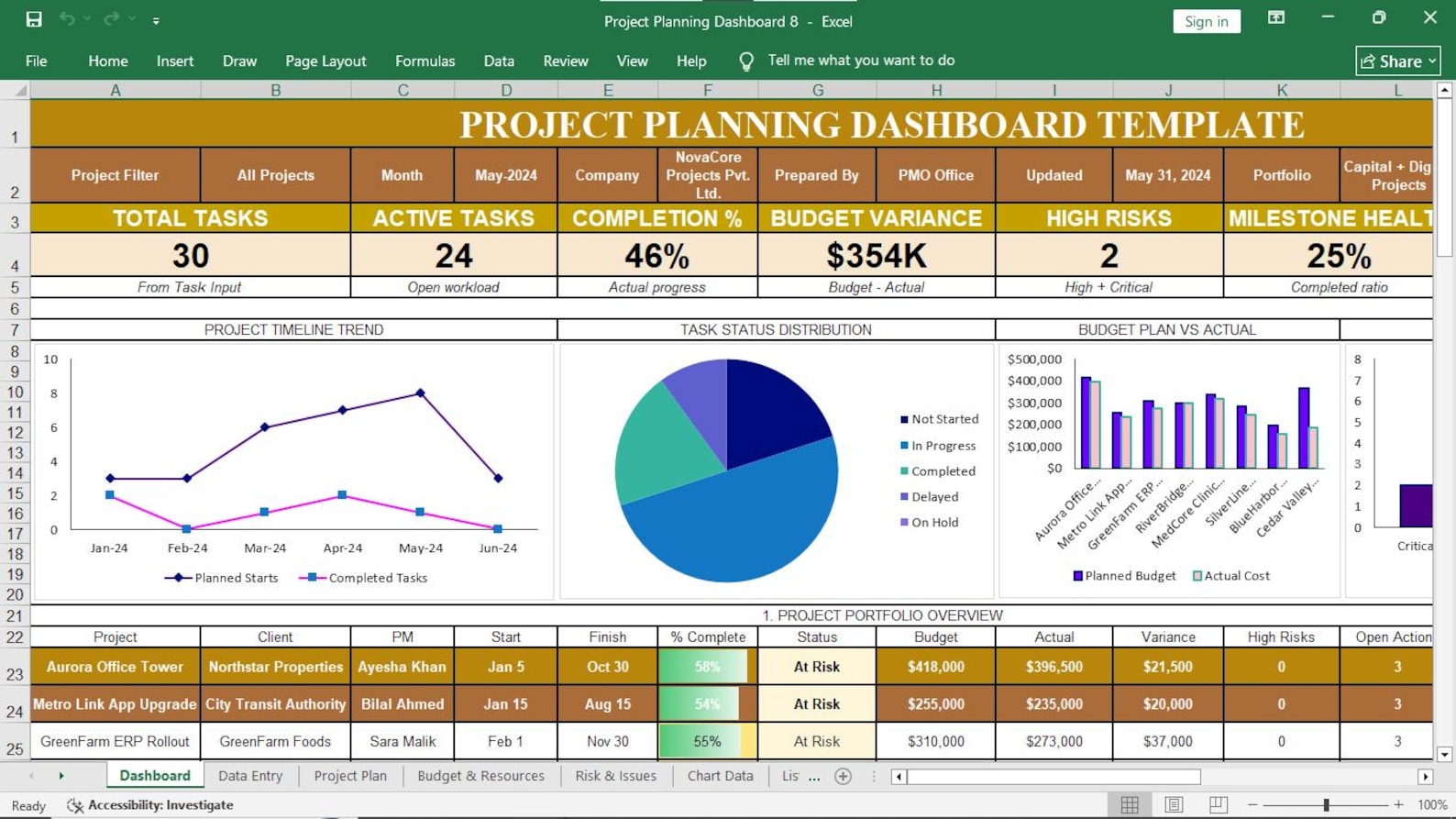Open the Insert ribbon tab
This screenshot has height=819, width=1456.
[175, 61]
